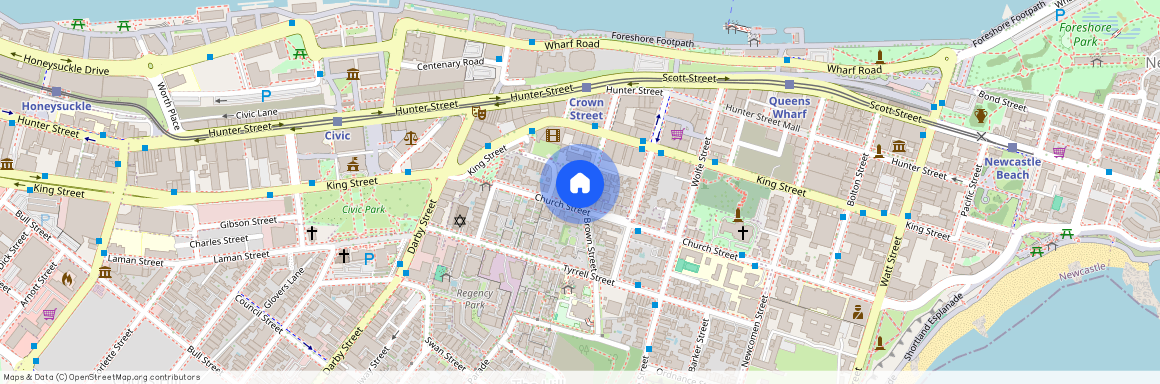Select the cathedral cross icon near Wolfe Street
This screenshot has width=1160, height=384.
pos(742,233)
